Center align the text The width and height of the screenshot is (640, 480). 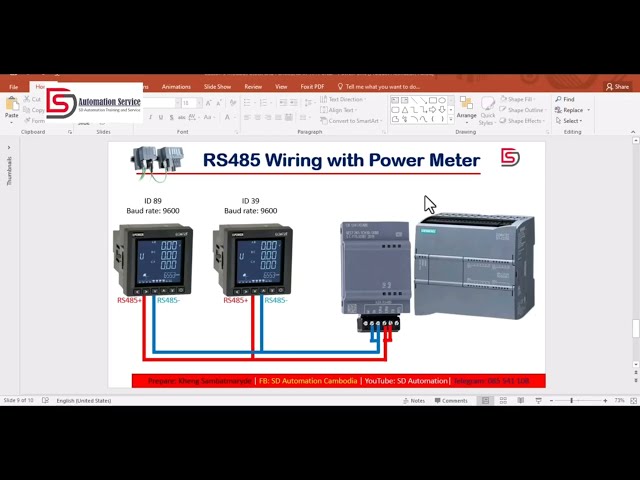click(x=258, y=118)
